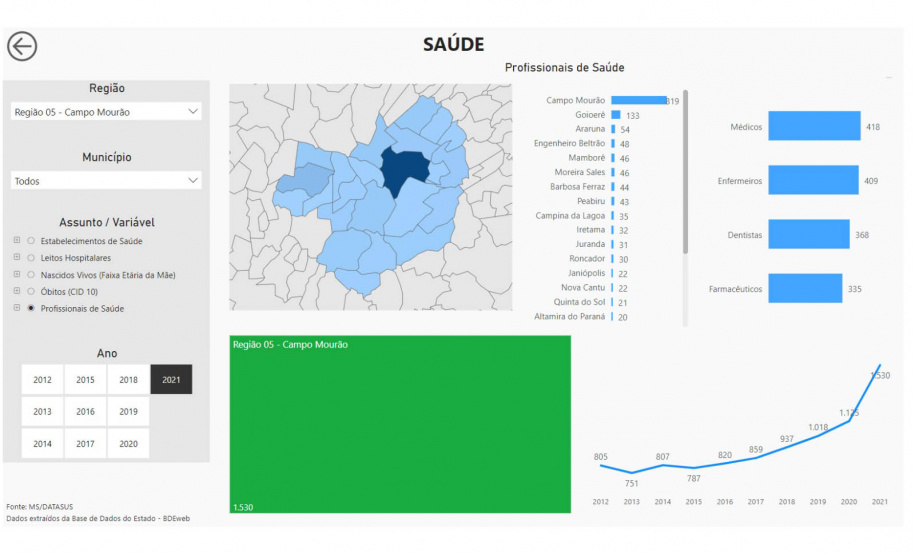
Task: Select Estabelecimentos de Saúde radio button
Action: coord(31,241)
